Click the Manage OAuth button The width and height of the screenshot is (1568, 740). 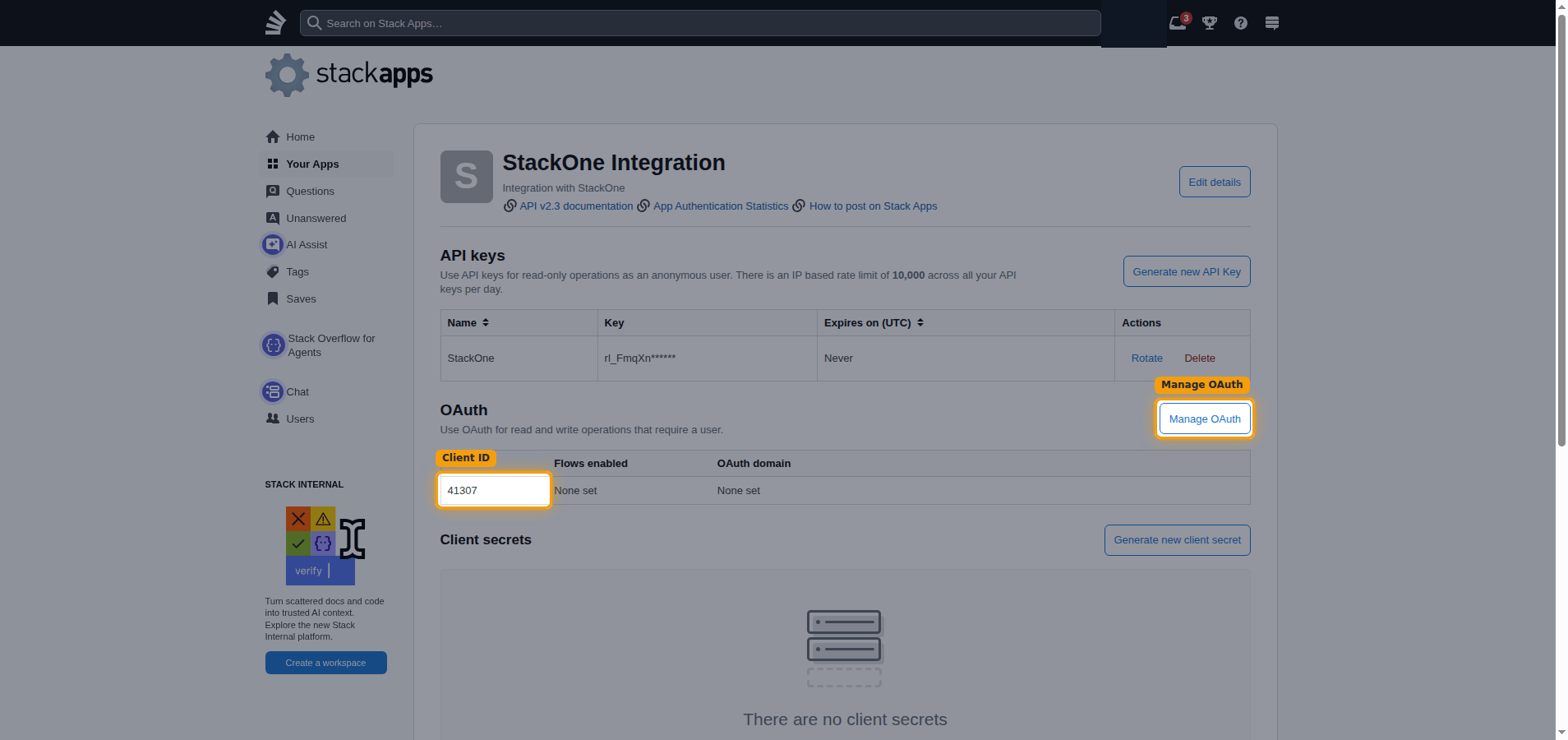click(x=1205, y=419)
